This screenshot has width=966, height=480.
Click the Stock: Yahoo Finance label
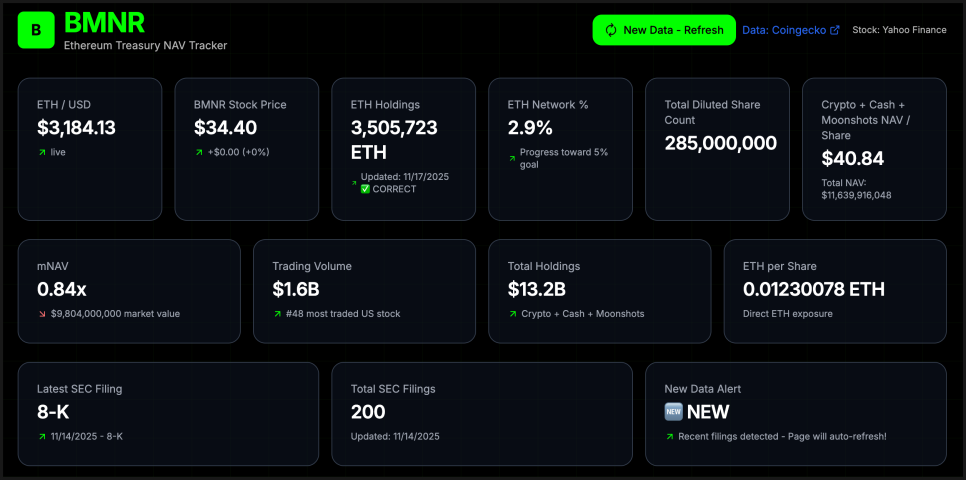pos(899,30)
